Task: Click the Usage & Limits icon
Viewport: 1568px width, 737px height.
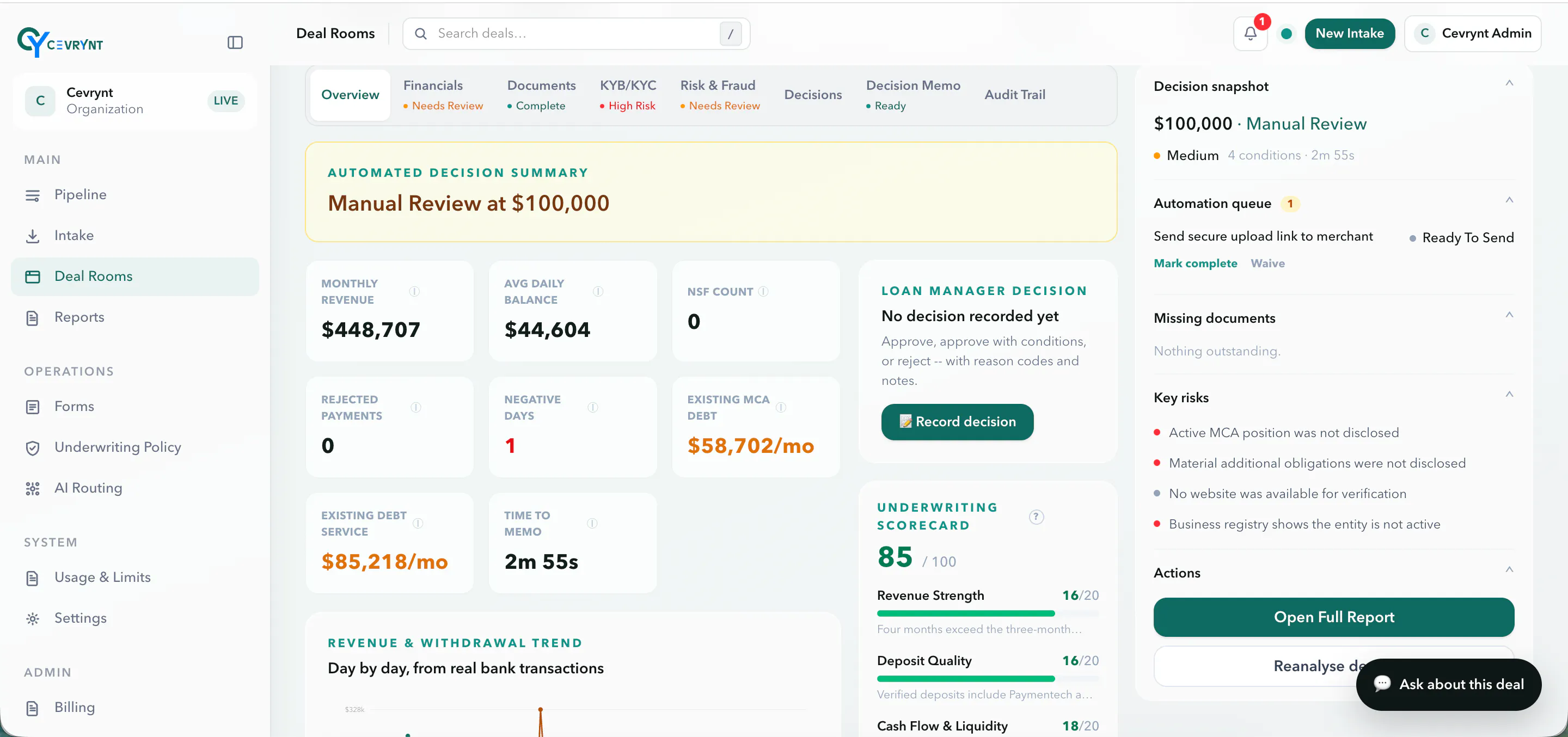Action: 33,578
